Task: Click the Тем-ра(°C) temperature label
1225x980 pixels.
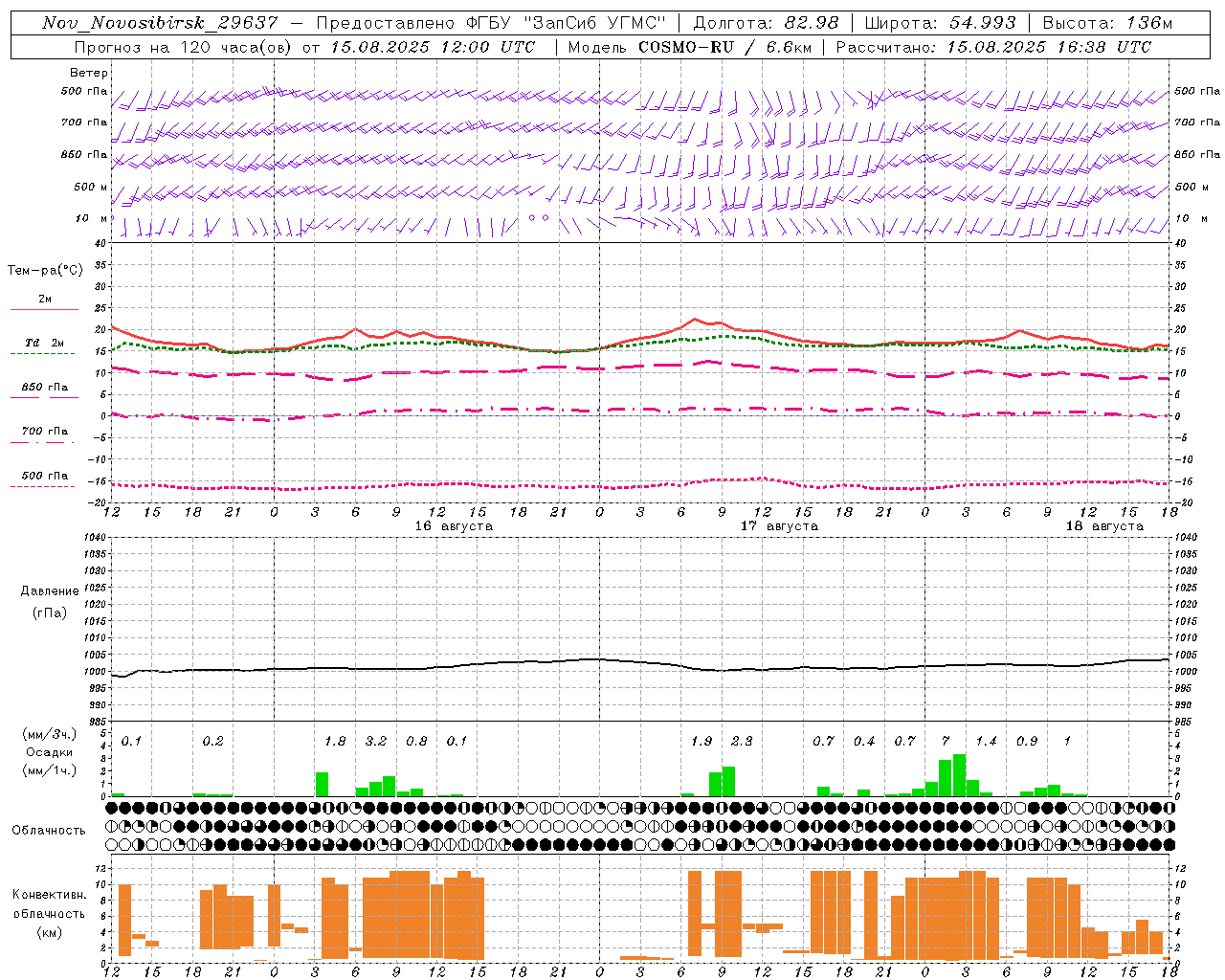Action: tap(45, 271)
